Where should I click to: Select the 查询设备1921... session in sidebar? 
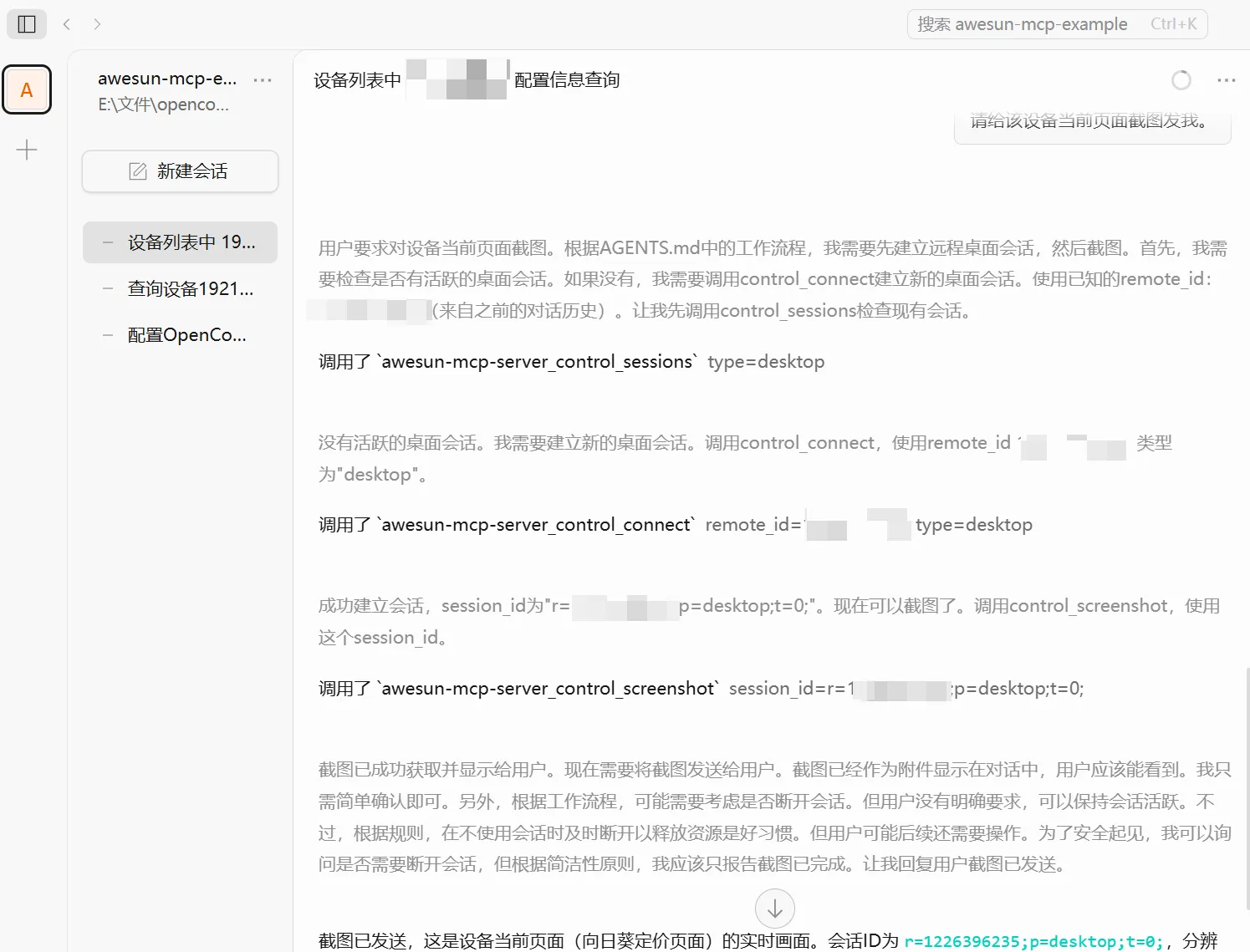192,288
